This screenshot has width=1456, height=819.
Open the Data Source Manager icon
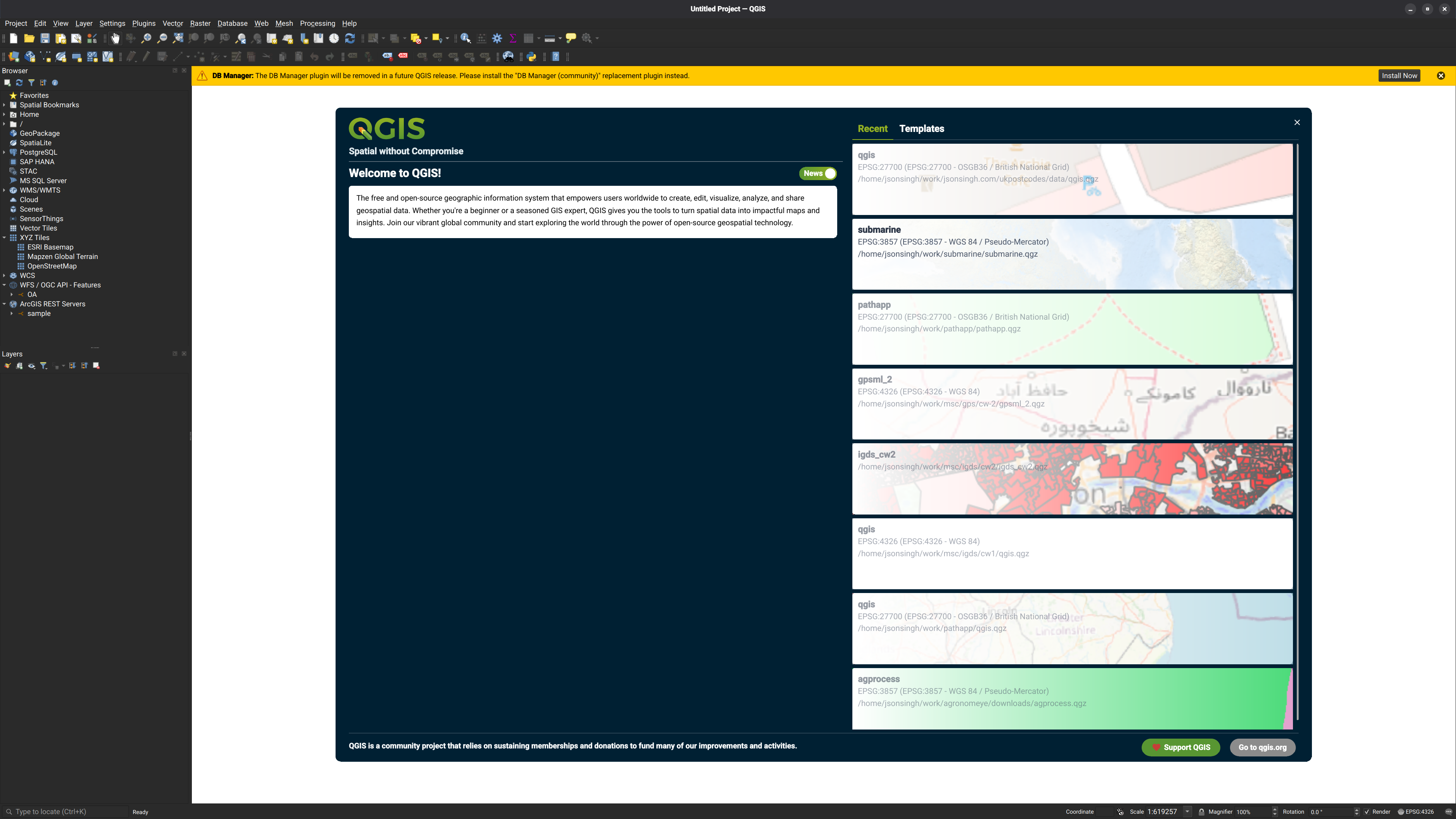coord(14,56)
